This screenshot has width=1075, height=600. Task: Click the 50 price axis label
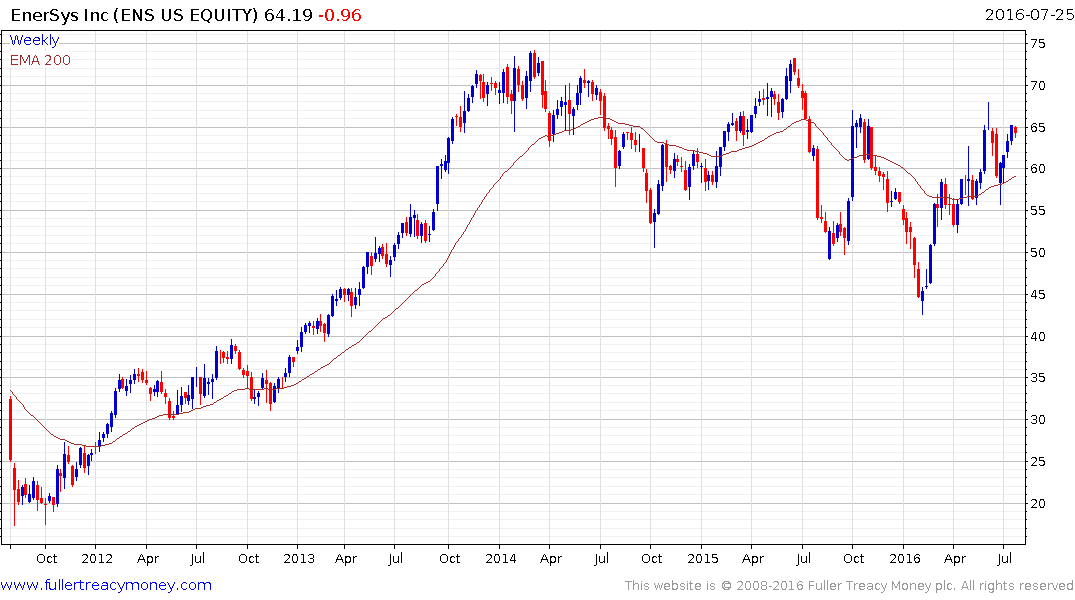[1037, 252]
